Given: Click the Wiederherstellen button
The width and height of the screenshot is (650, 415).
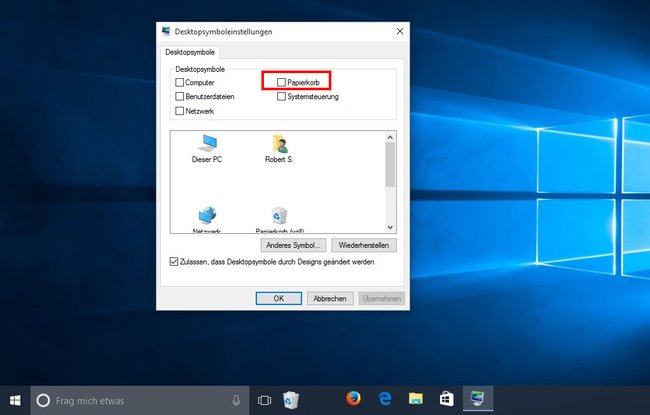Looking at the screenshot, I should click(364, 245).
